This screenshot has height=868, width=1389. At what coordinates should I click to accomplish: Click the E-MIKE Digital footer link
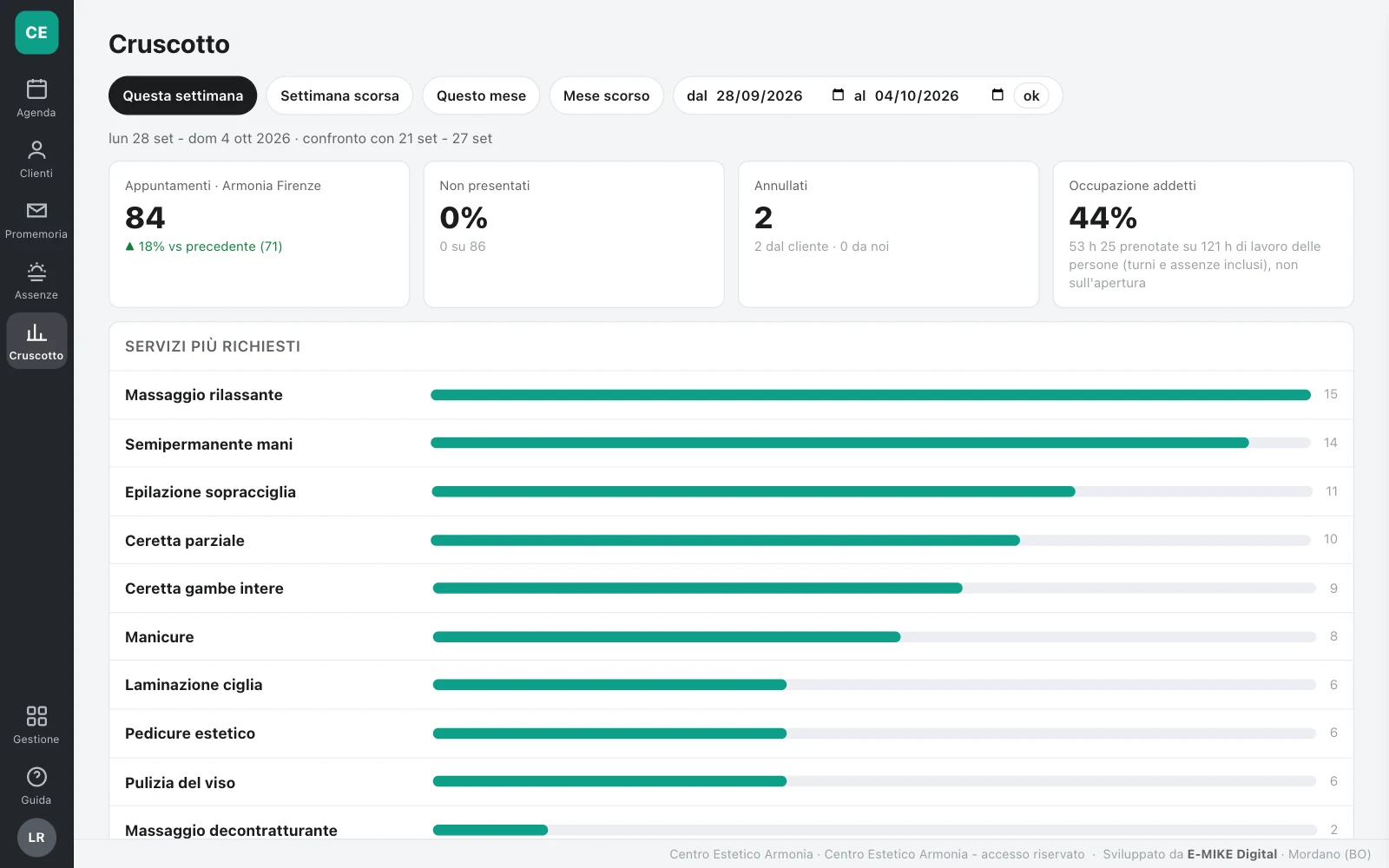point(1232,854)
